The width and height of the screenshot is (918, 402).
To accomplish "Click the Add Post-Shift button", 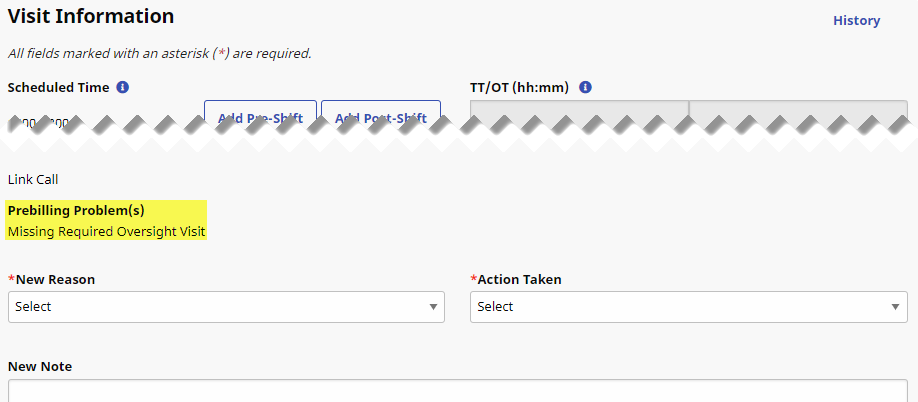I will 381,113.
